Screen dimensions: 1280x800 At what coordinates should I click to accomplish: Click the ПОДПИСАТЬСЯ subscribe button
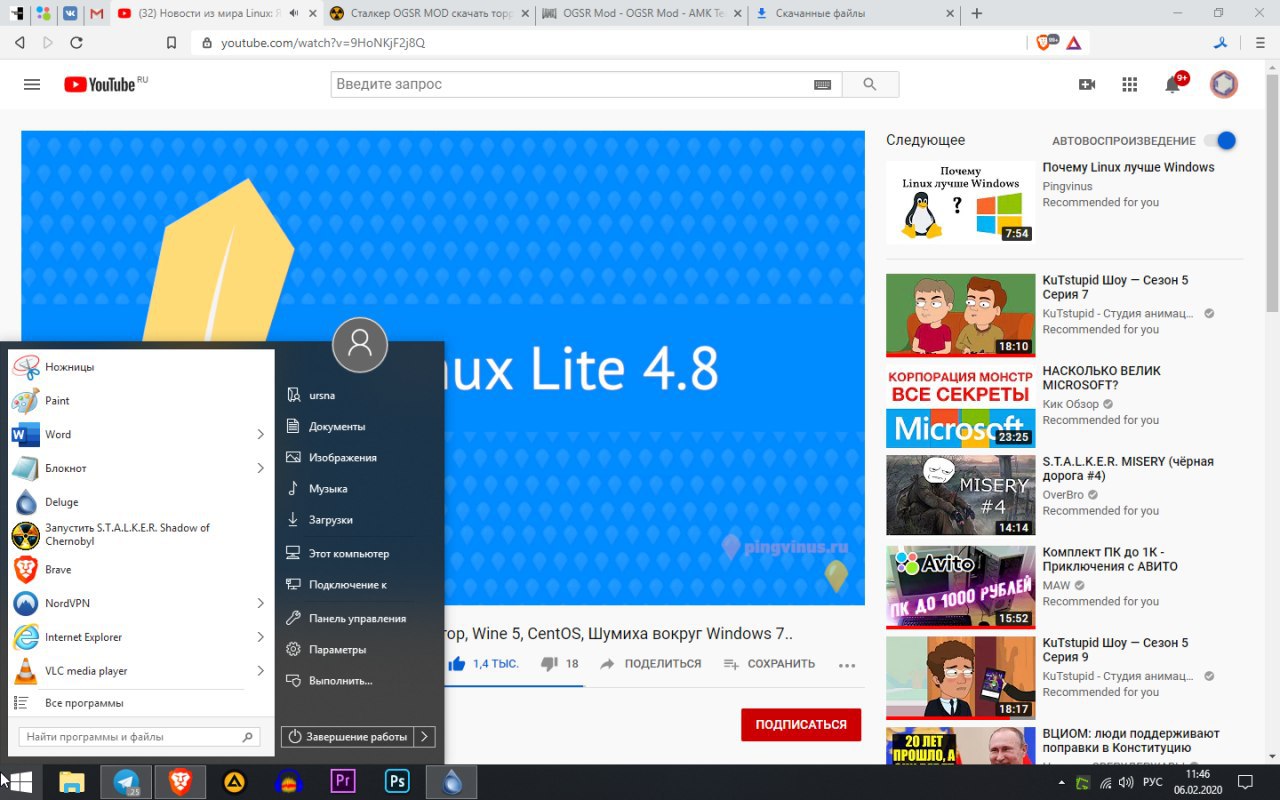point(801,725)
